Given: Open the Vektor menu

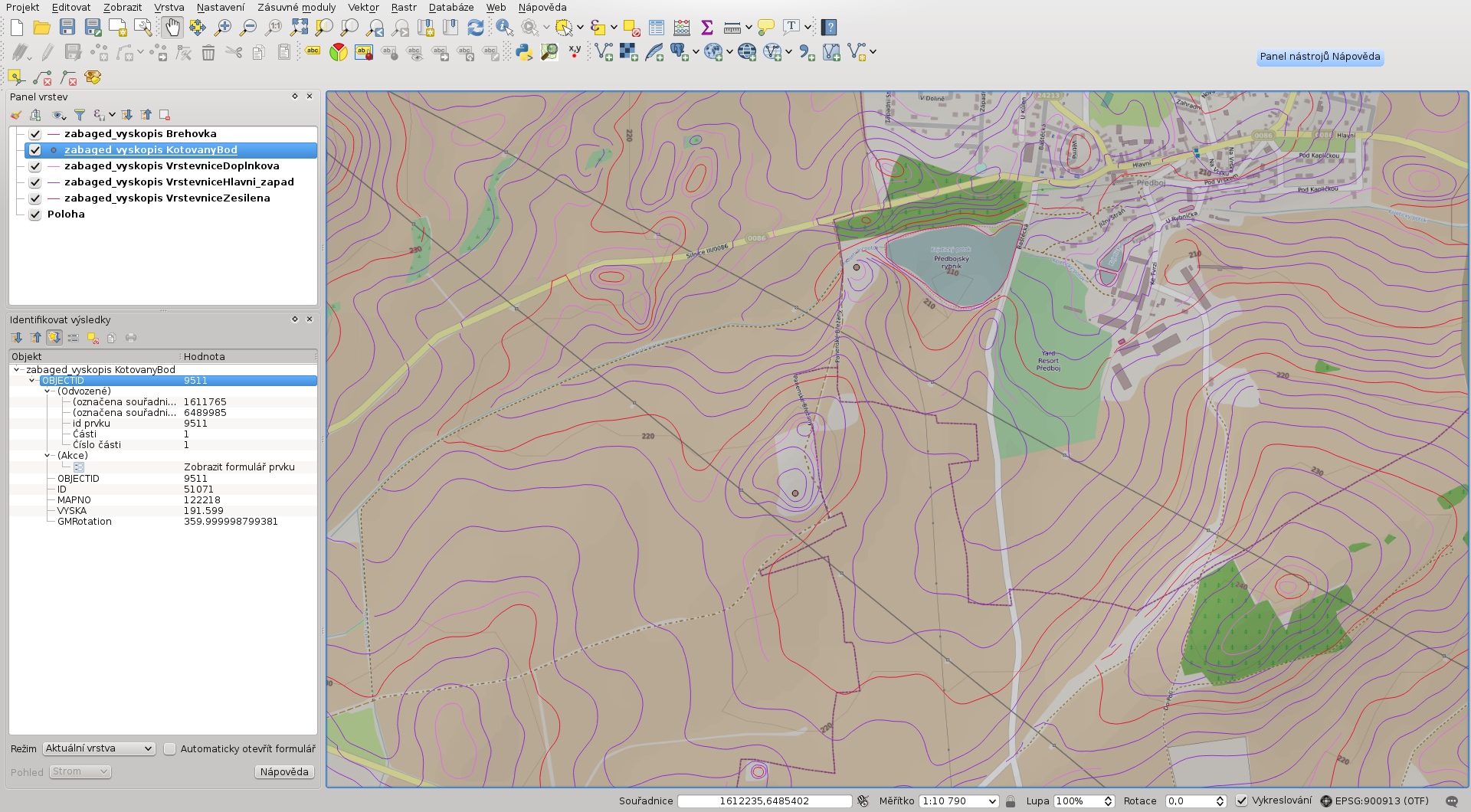Looking at the screenshot, I should (x=363, y=8).
